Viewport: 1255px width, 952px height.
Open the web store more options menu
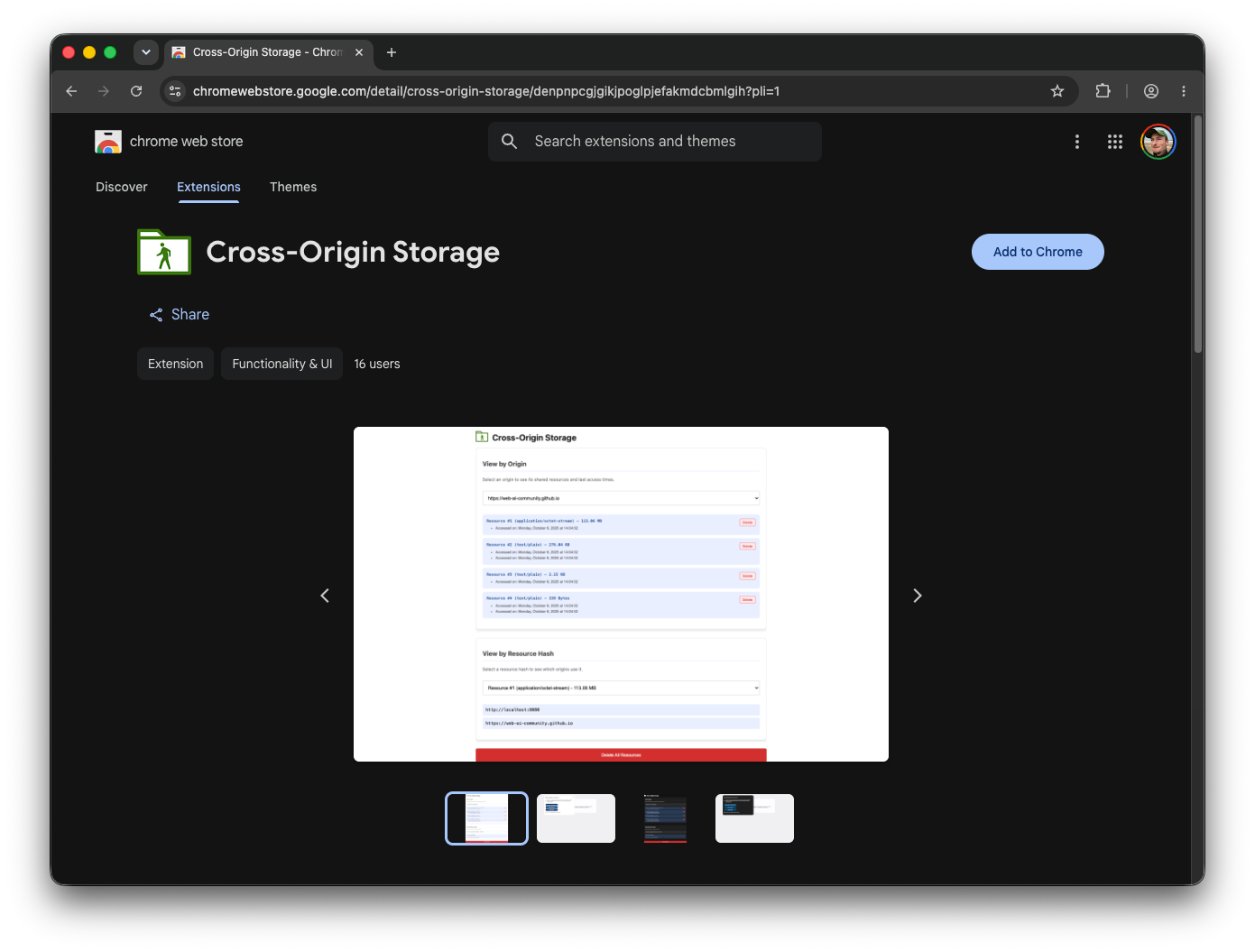[1077, 142]
